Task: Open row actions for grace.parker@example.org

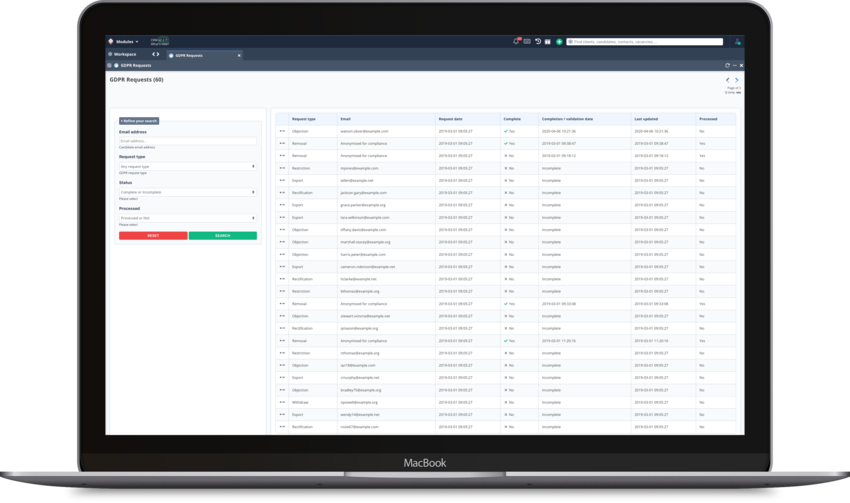Action: click(x=282, y=205)
